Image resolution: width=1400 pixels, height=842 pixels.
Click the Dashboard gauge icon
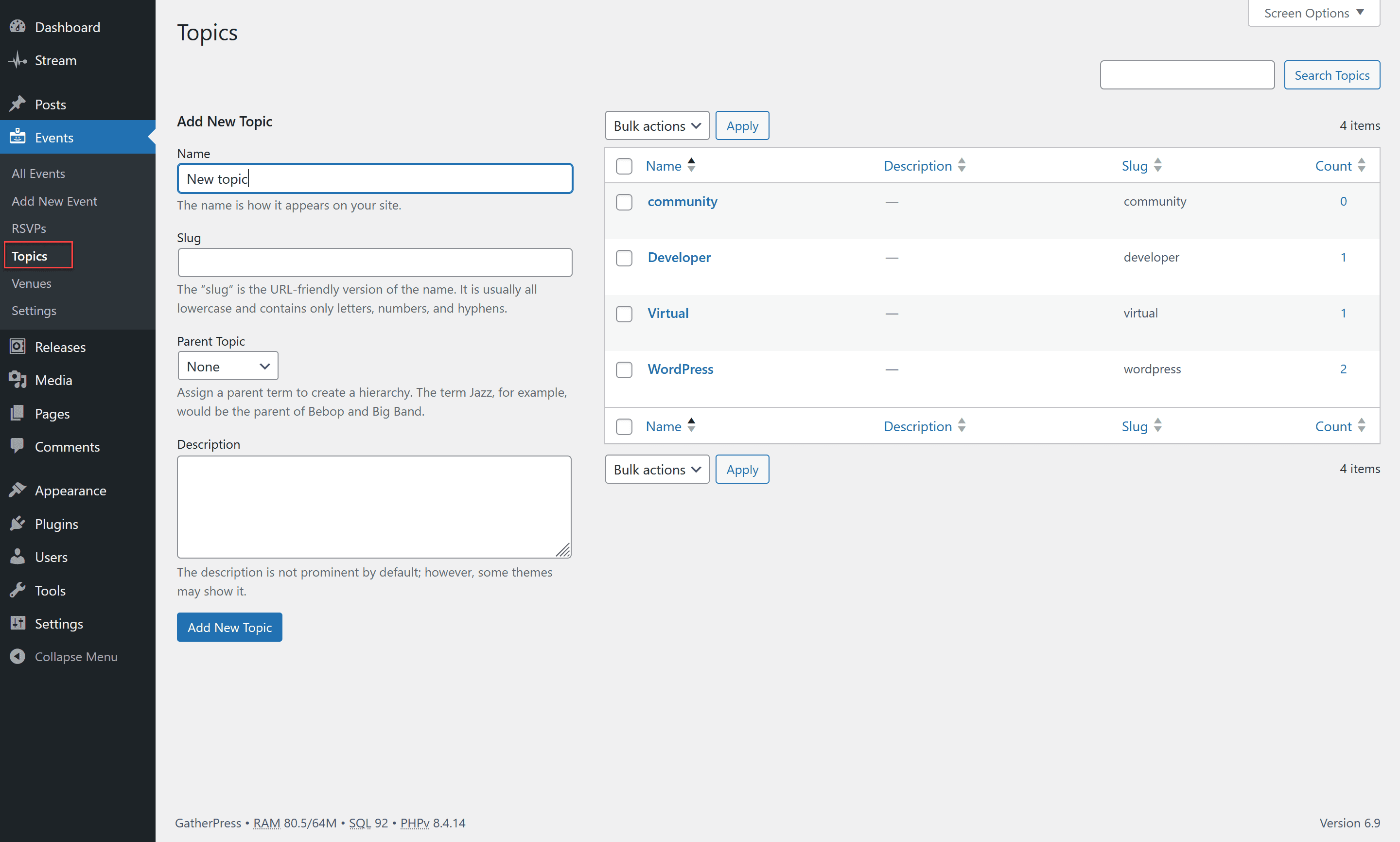point(17,27)
